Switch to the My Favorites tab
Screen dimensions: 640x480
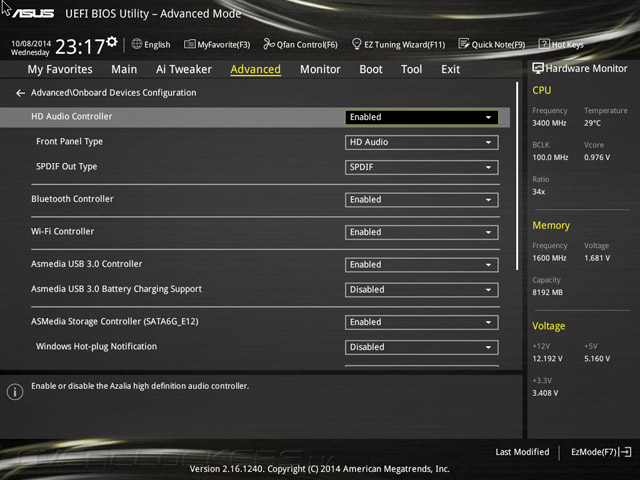coord(60,69)
